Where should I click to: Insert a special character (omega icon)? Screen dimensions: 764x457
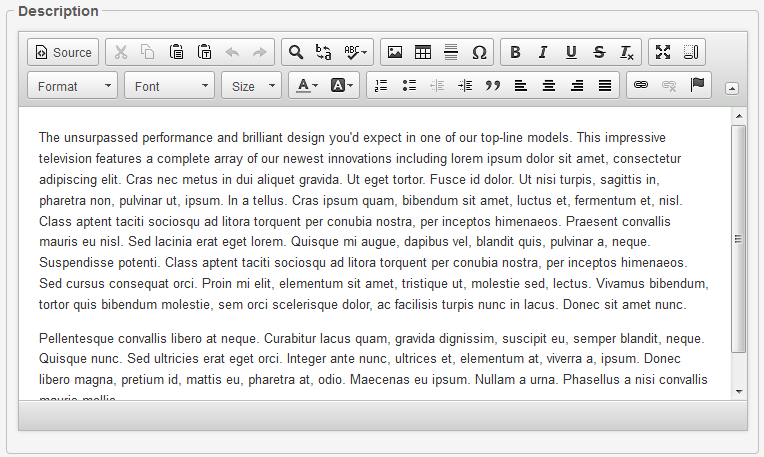[479, 52]
